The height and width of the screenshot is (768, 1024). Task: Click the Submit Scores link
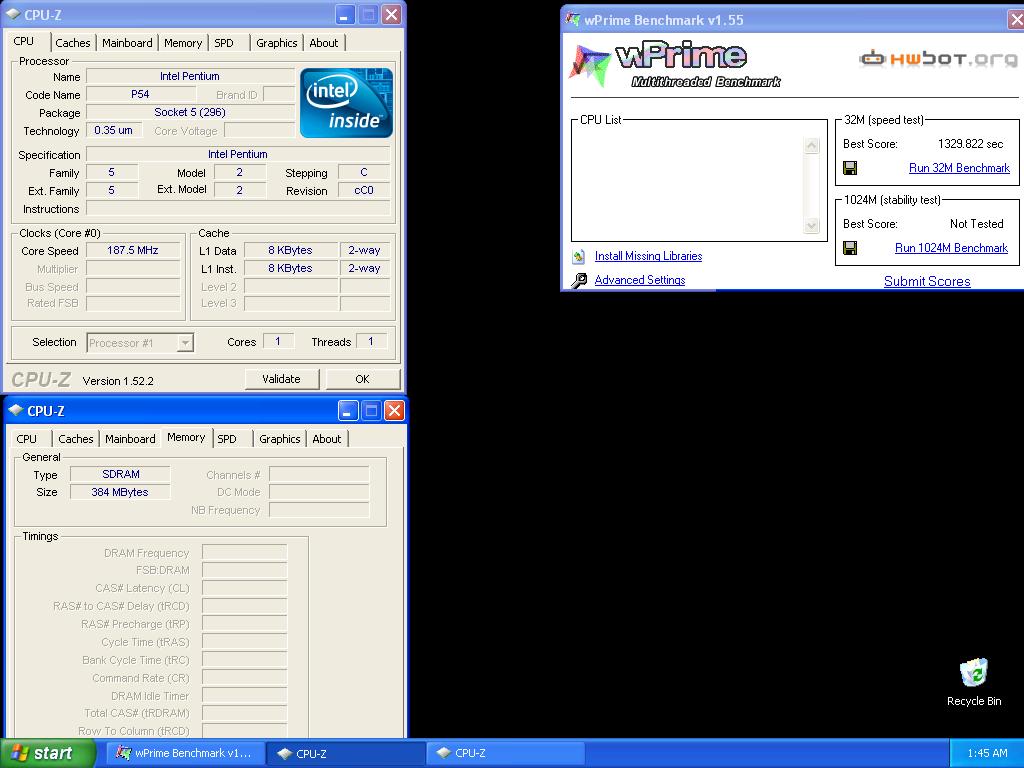(927, 281)
